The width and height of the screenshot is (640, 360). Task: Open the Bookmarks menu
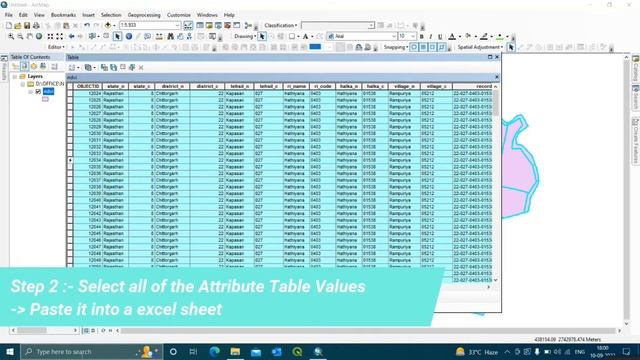pos(63,15)
